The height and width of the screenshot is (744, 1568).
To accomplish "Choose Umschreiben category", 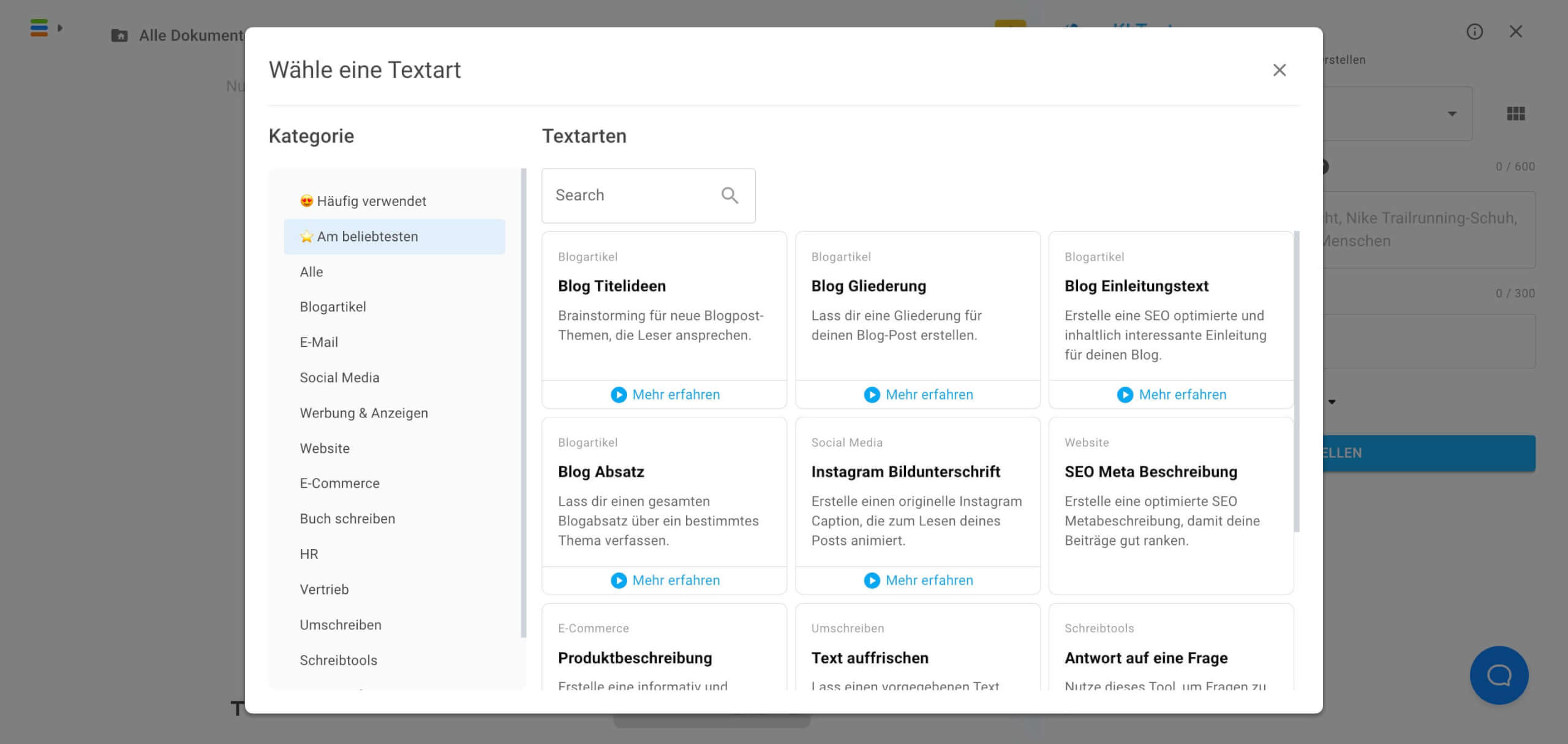I will [394, 624].
